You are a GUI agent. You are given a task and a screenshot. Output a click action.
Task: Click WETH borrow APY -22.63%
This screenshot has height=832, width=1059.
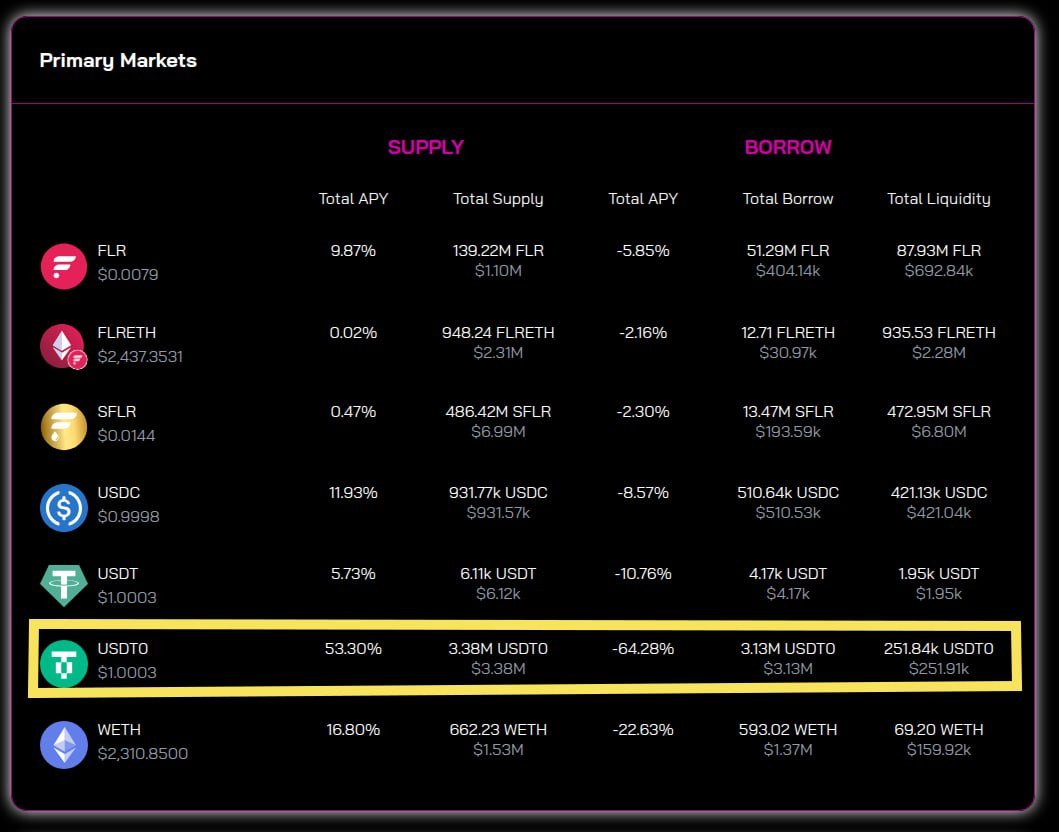[643, 730]
